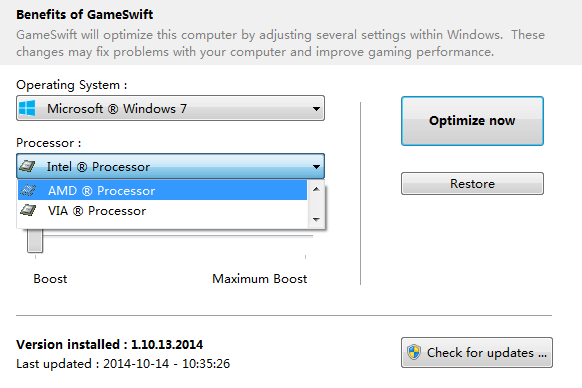The width and height of the screenshot is (582, 388).
Task: Click the processor list scroll up arrow
Action: [316, 189]
